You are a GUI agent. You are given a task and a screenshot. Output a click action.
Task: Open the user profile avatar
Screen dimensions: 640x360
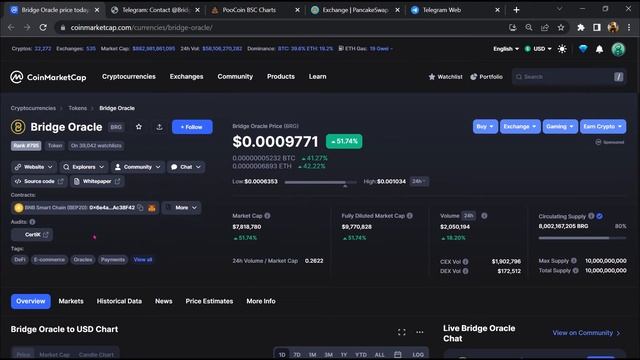618,49
